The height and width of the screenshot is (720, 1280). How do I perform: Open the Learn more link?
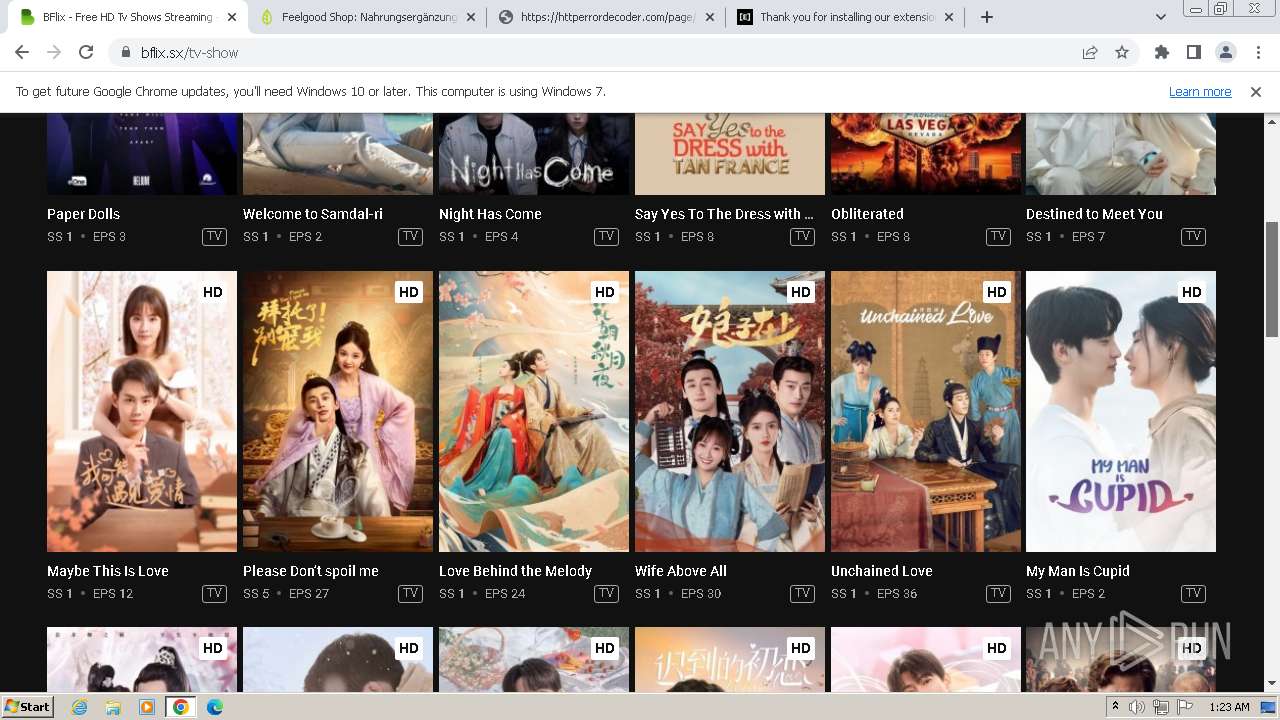coord(1200,92)
